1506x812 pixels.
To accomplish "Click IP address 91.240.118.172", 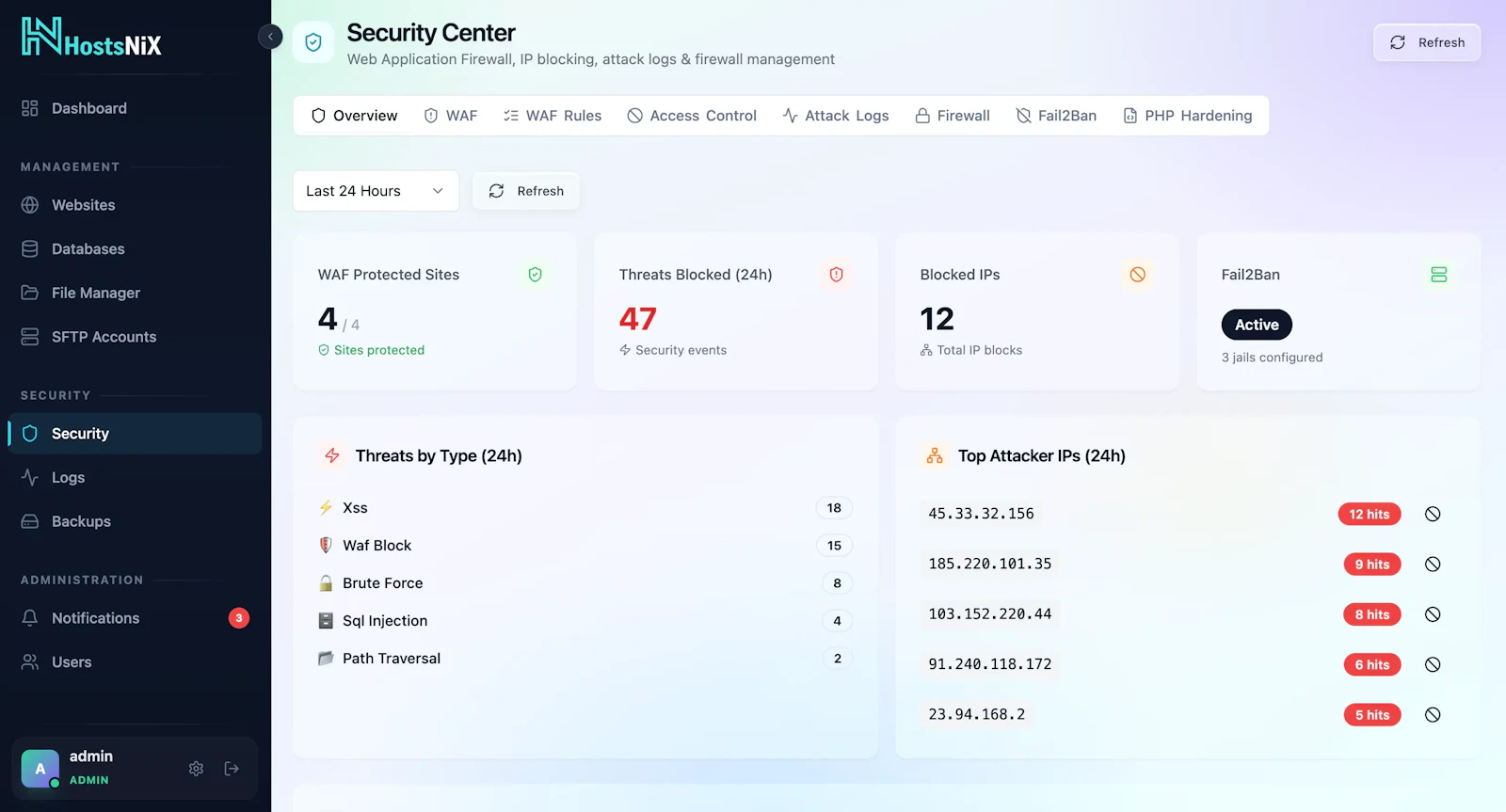I will (989, 664).
